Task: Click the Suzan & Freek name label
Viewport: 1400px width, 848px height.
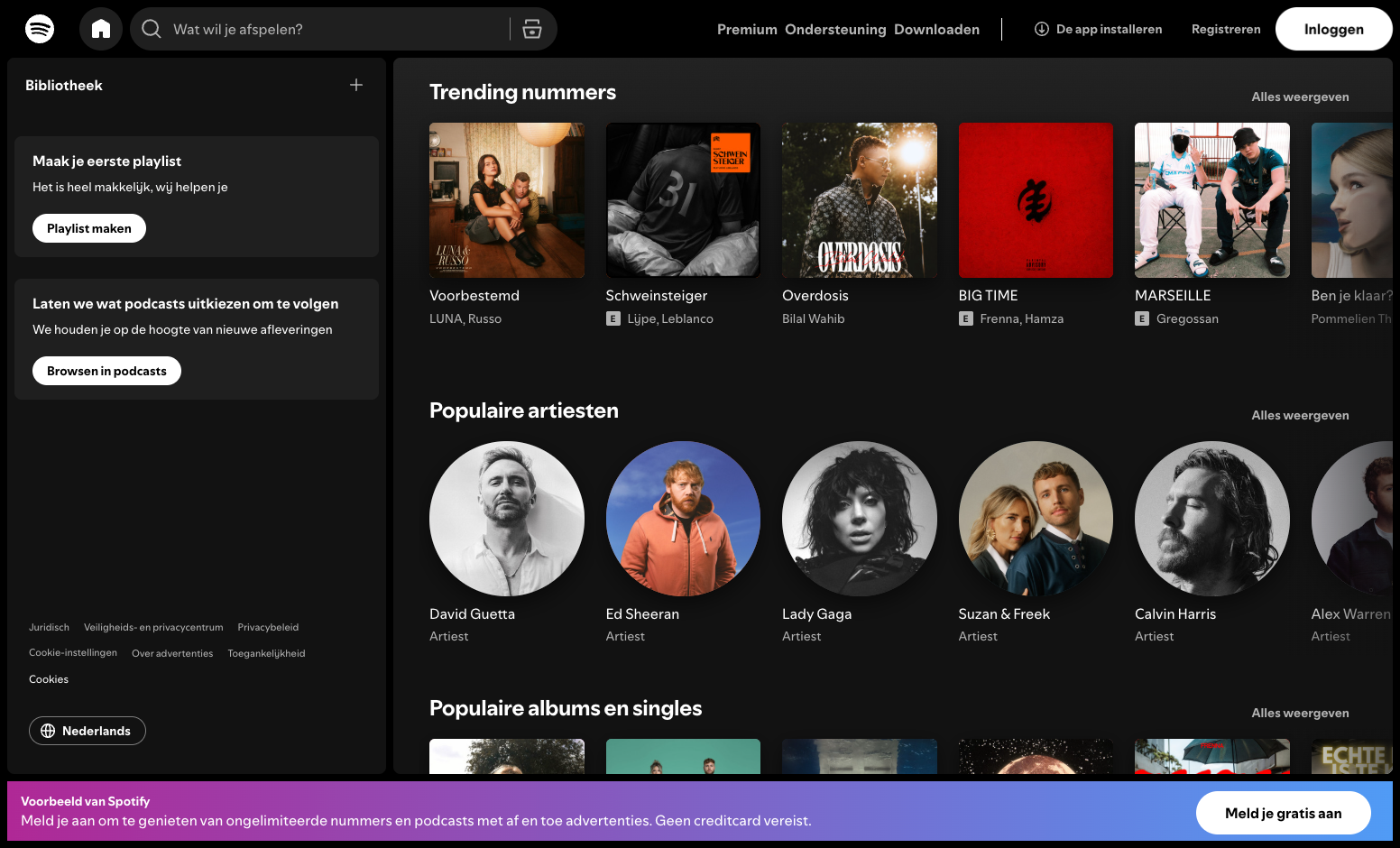Action: tap(1004, 614)
